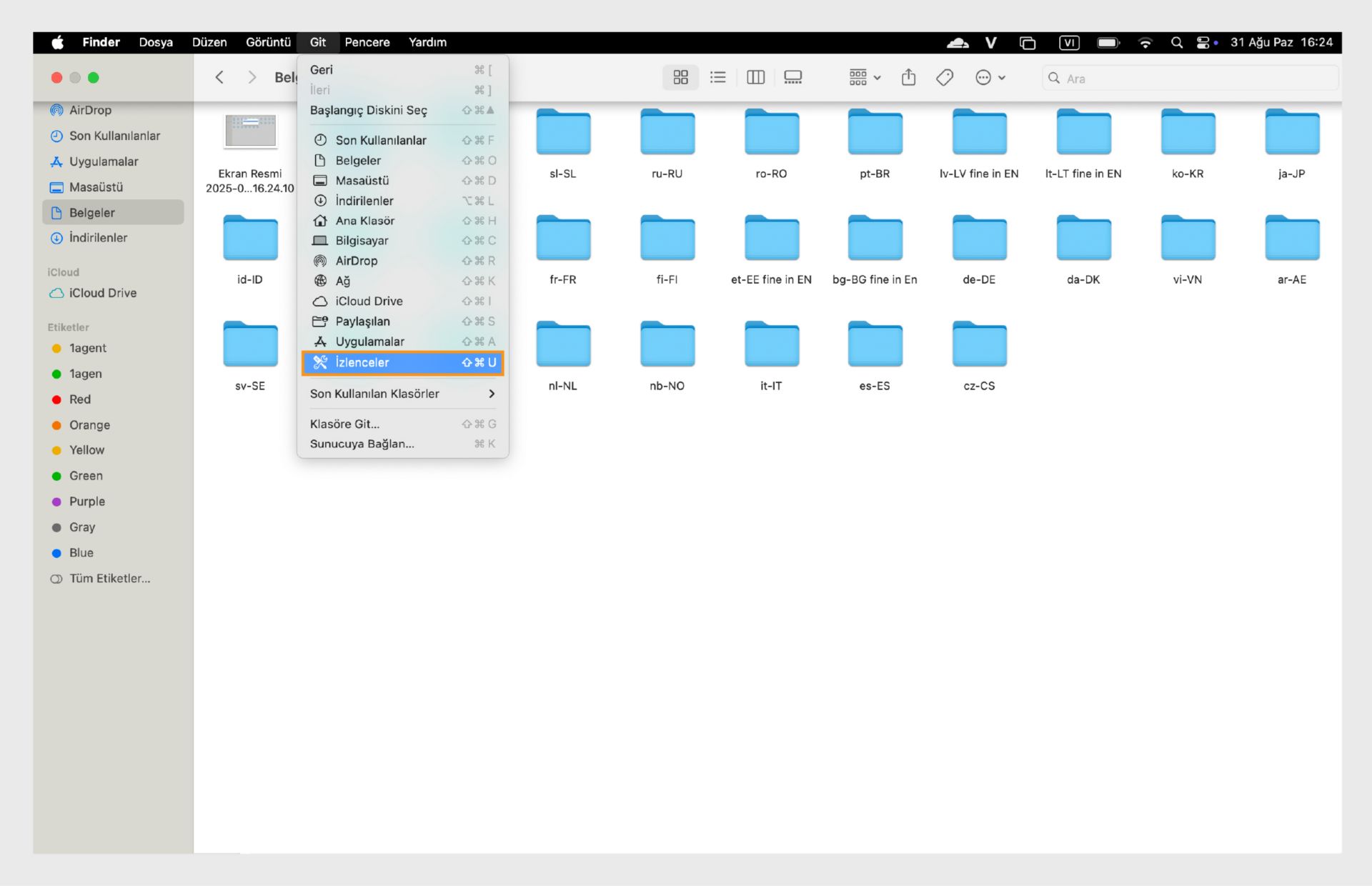Viewport: 1372px width, 886px height.
Task: Switch to gallery view
Action: click(792, 77)
